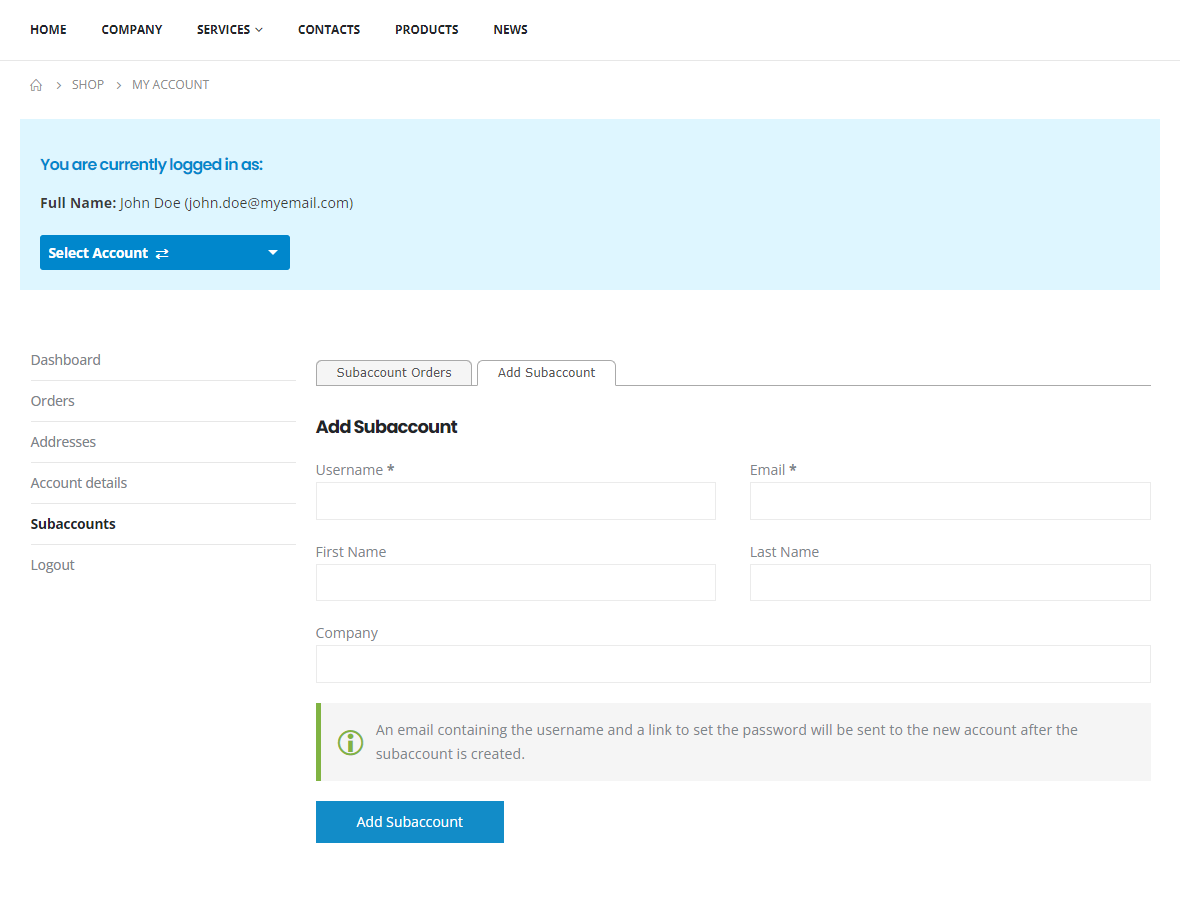Click 'You are currently logged in as:' heading
Screen dimensions: 1180x897
151,165
